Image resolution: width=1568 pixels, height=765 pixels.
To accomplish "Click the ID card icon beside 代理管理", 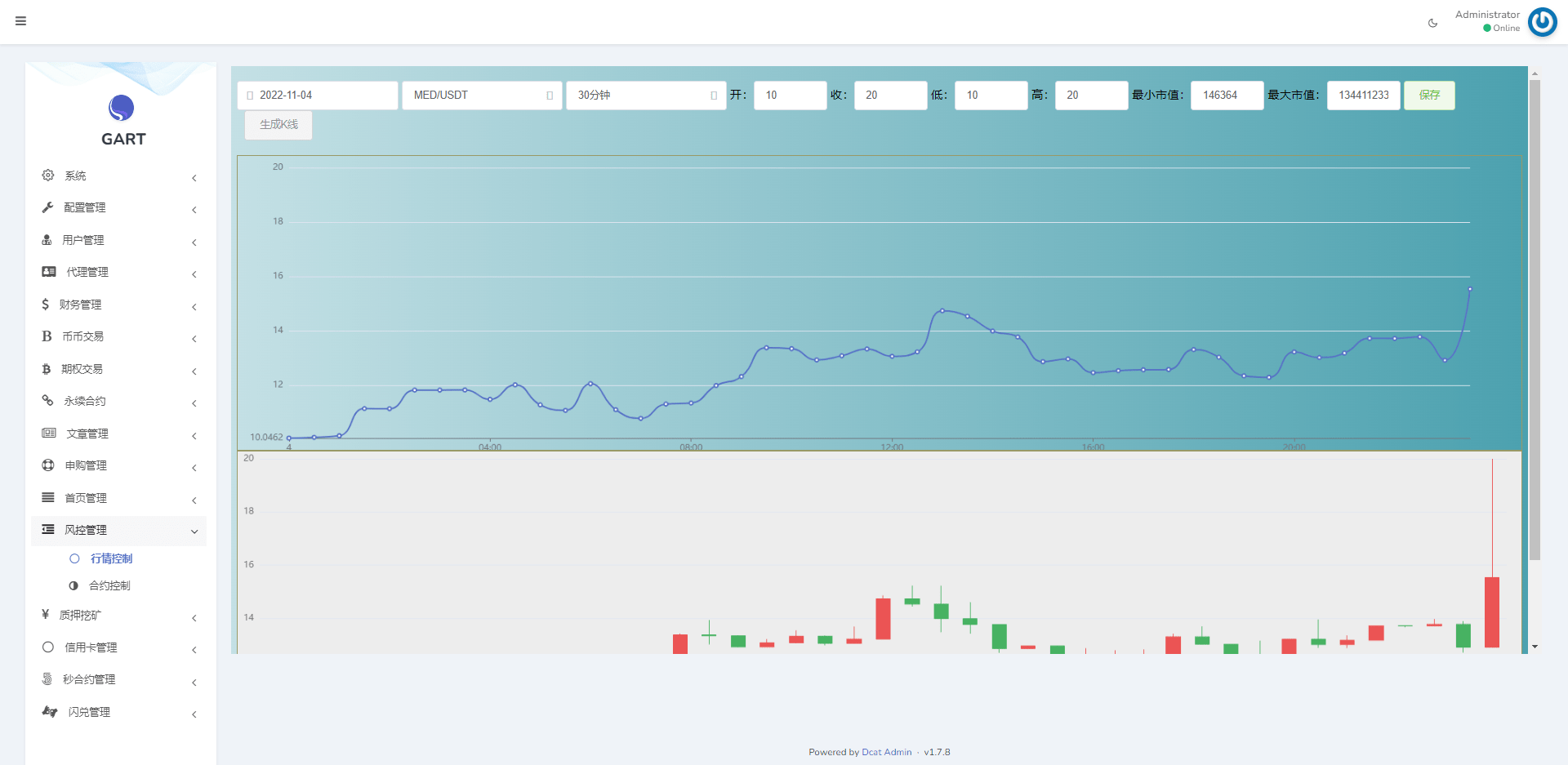I will click(x=49, y=272).
